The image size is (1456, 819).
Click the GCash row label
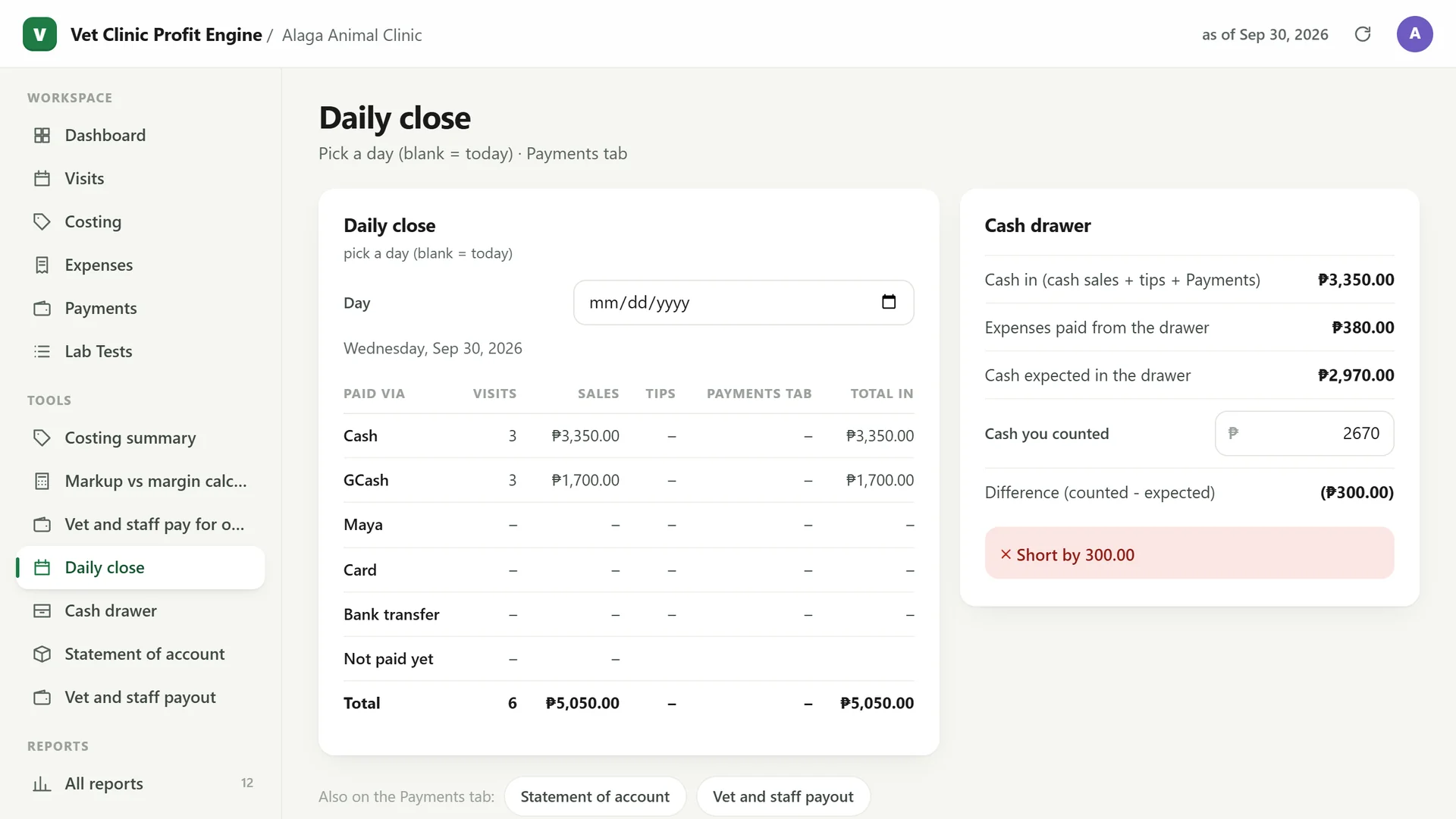point(366,480)
